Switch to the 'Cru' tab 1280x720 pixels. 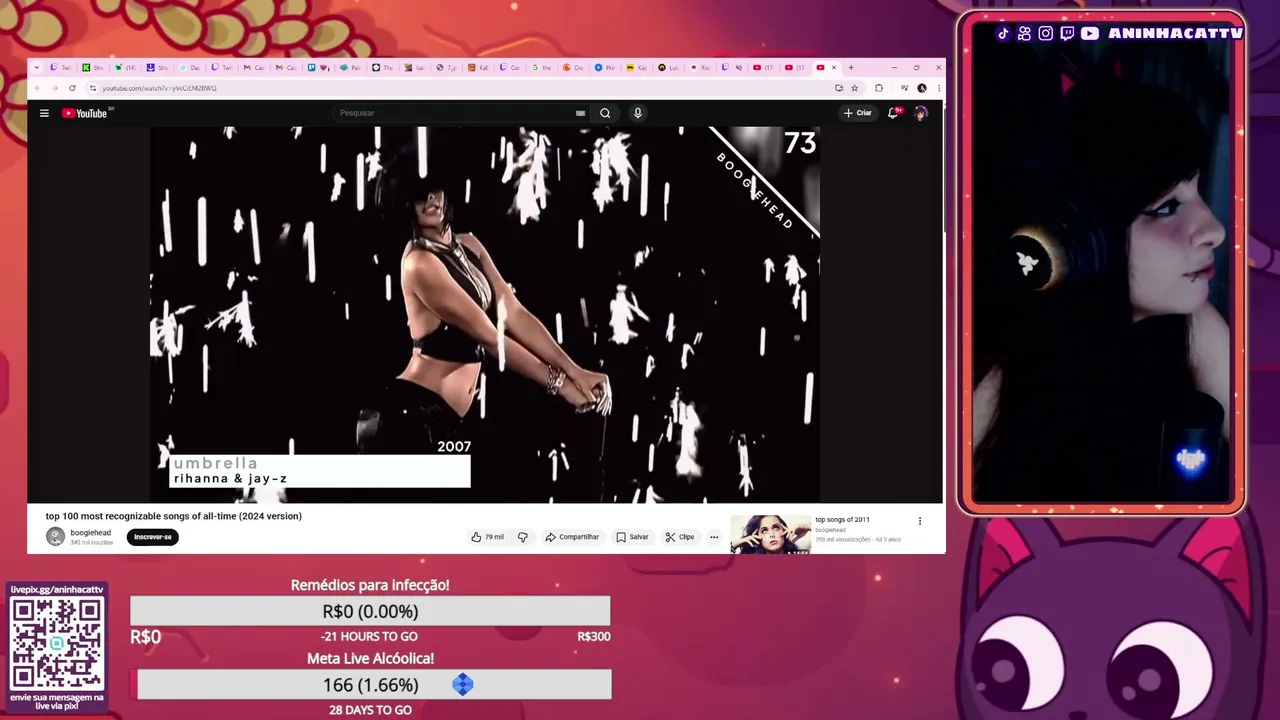click(574, 68)
